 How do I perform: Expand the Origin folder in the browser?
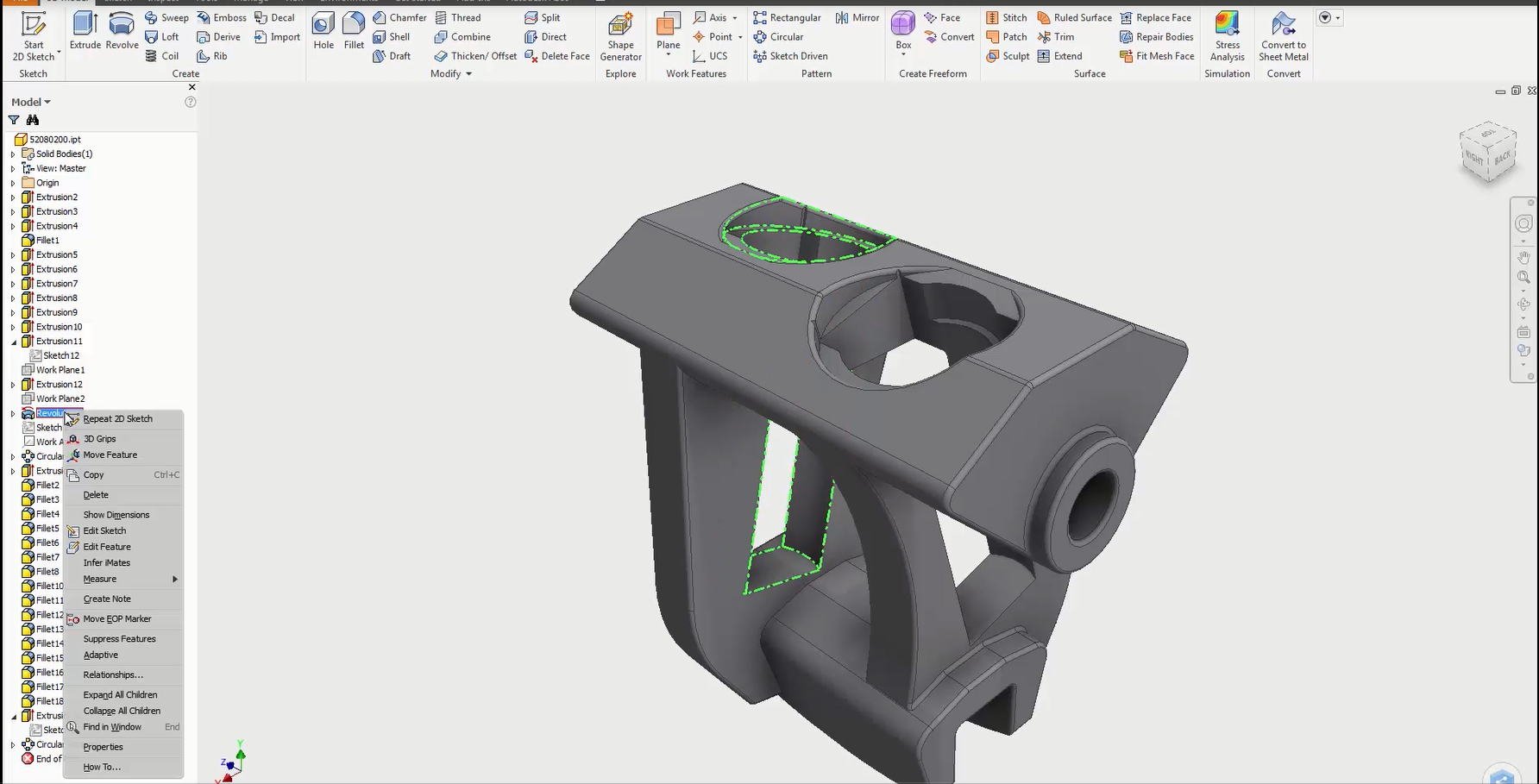click(11, 182)
